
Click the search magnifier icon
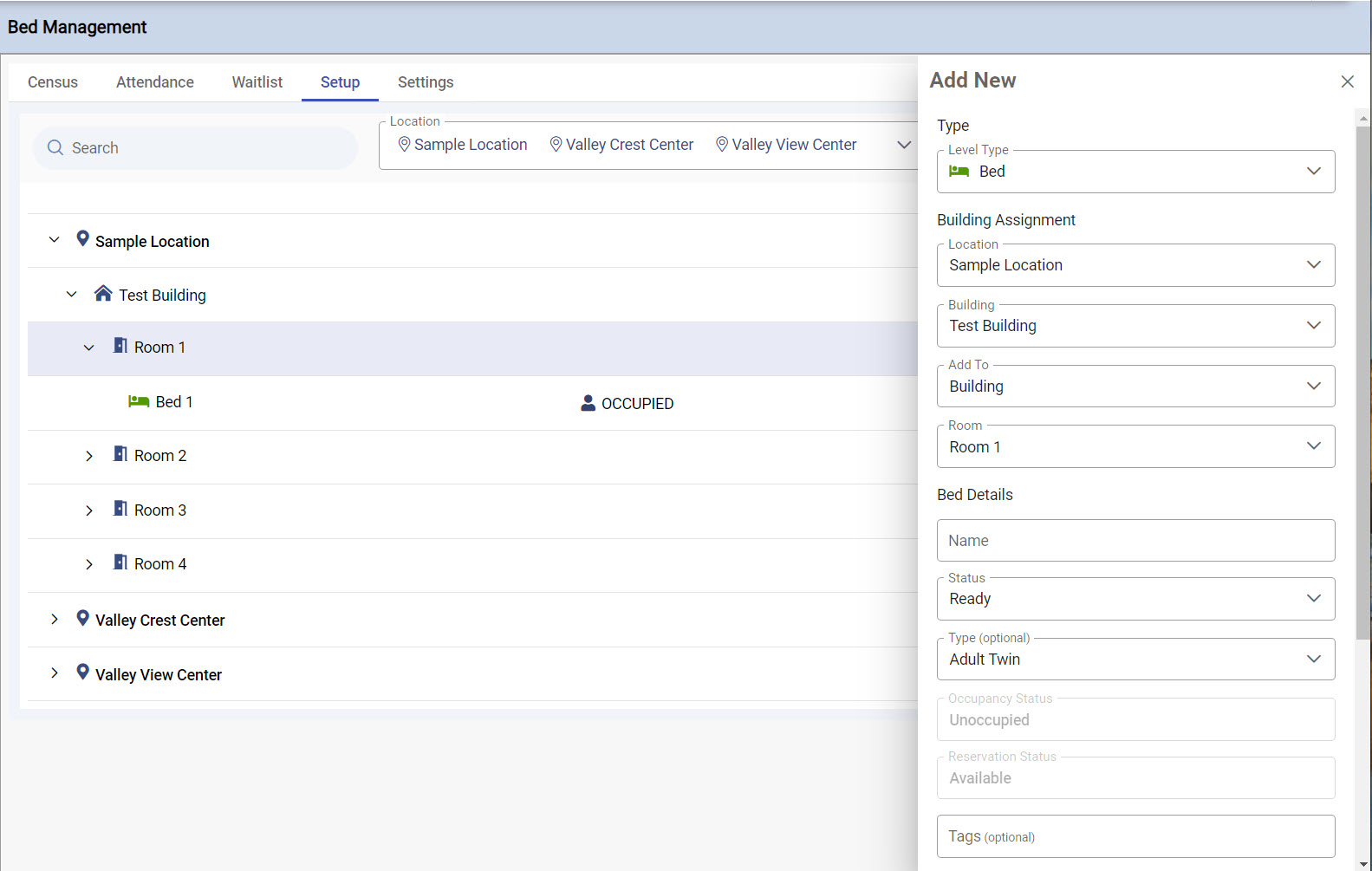(55, 147)
